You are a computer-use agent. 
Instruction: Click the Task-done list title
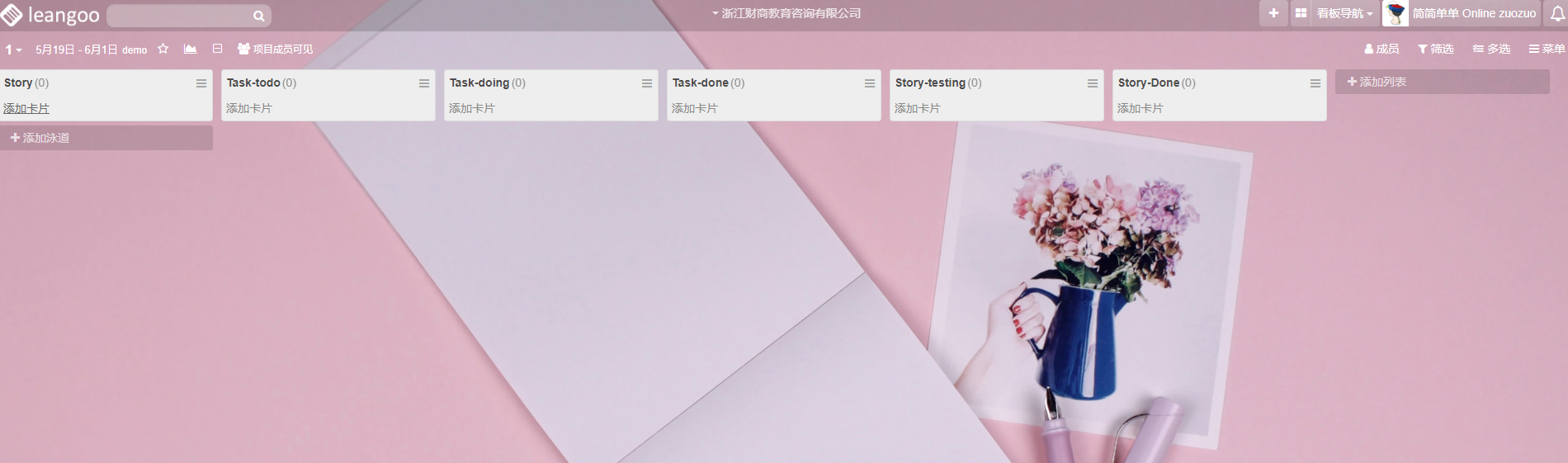tap(701, 83)
